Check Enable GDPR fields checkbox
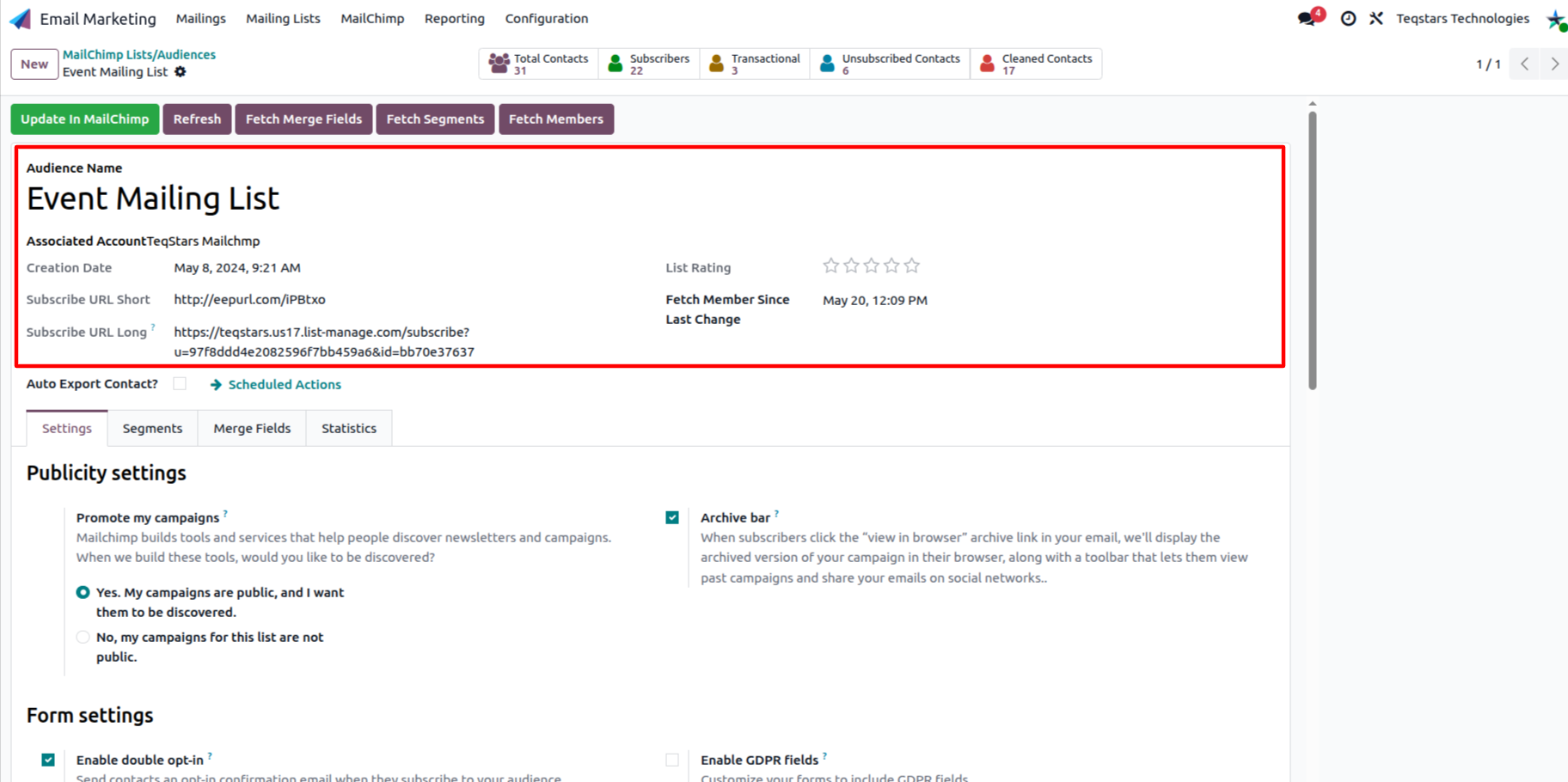This screenshot has width=1568, height=782. coord(672,760)
